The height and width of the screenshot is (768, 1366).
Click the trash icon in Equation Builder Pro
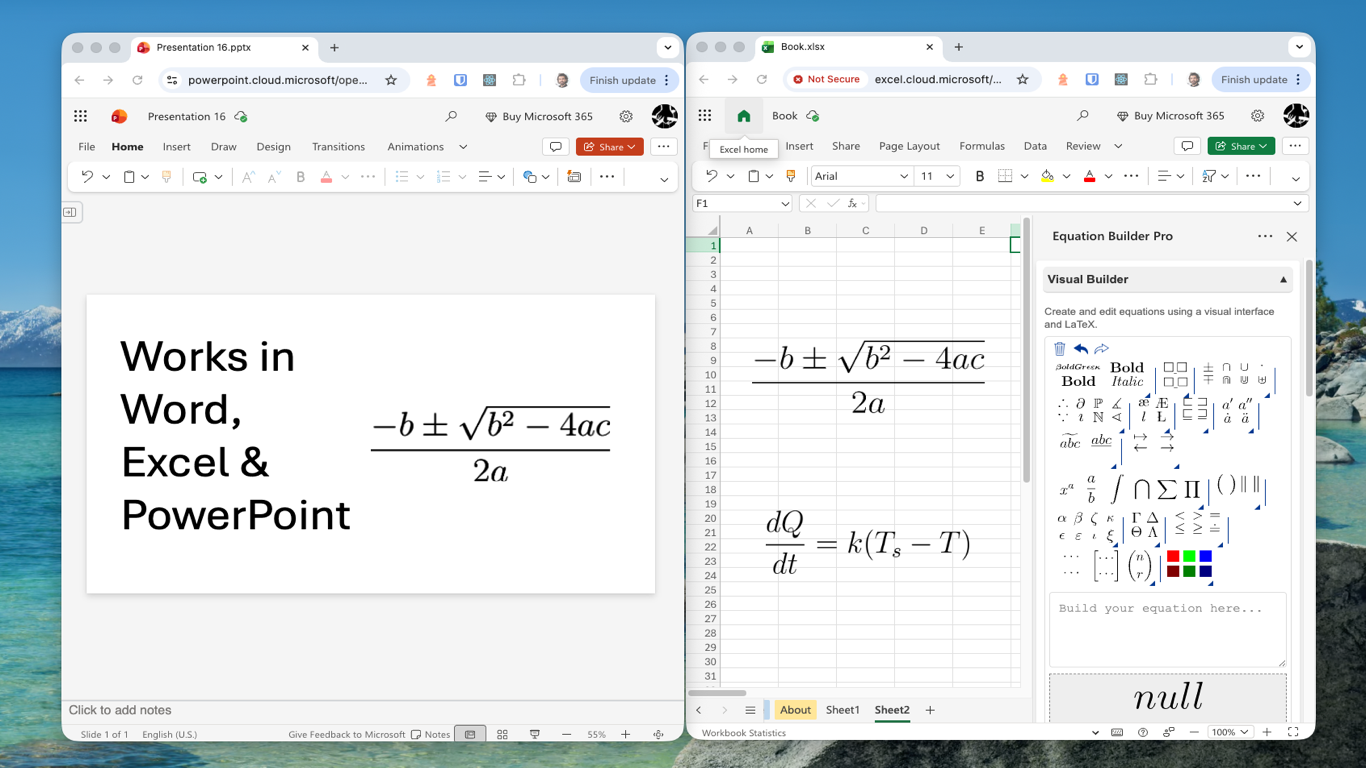pyautogui.click(x=1060, y=348)
